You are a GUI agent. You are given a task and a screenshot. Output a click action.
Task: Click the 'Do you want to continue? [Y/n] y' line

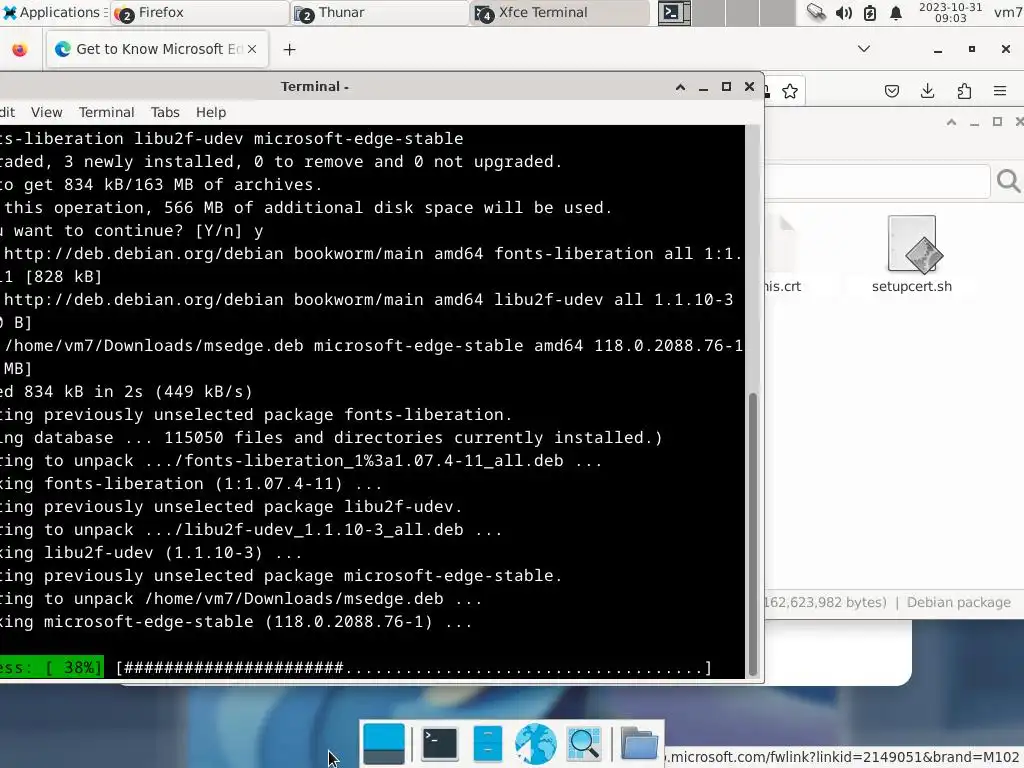132,231
